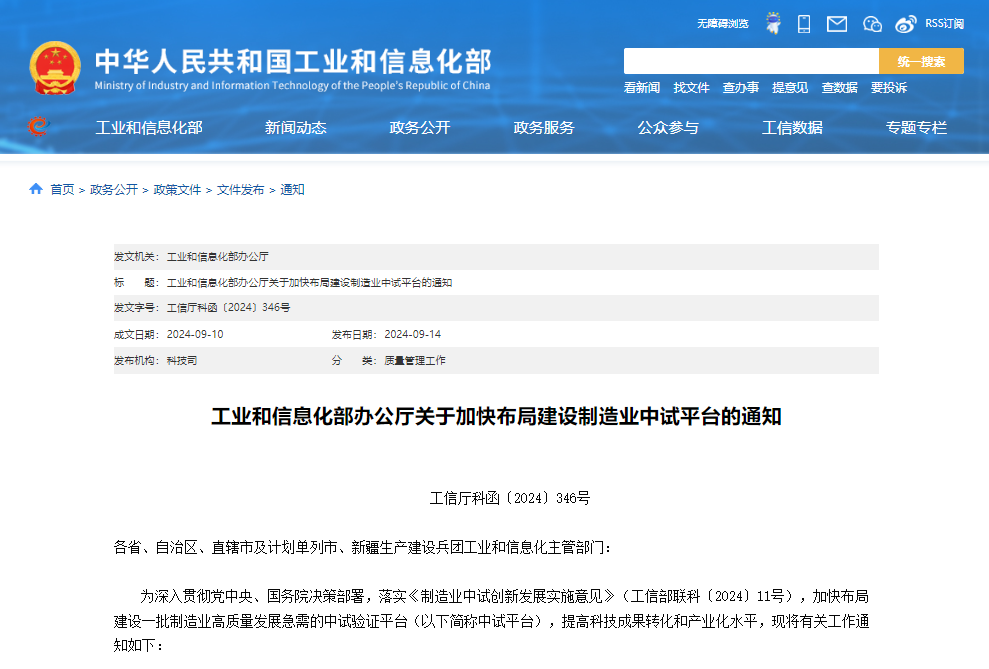Open the 无障碍浏览 accessibility link
Image resolution: width=989 pixels, height=669 pixels.
(721, 23)
